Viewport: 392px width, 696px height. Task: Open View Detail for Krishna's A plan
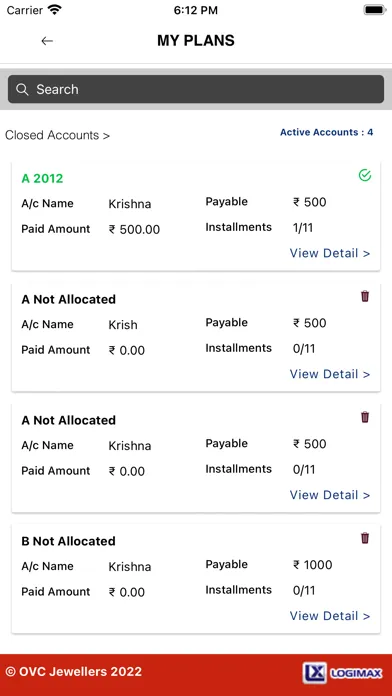click(x=330, y=495)
